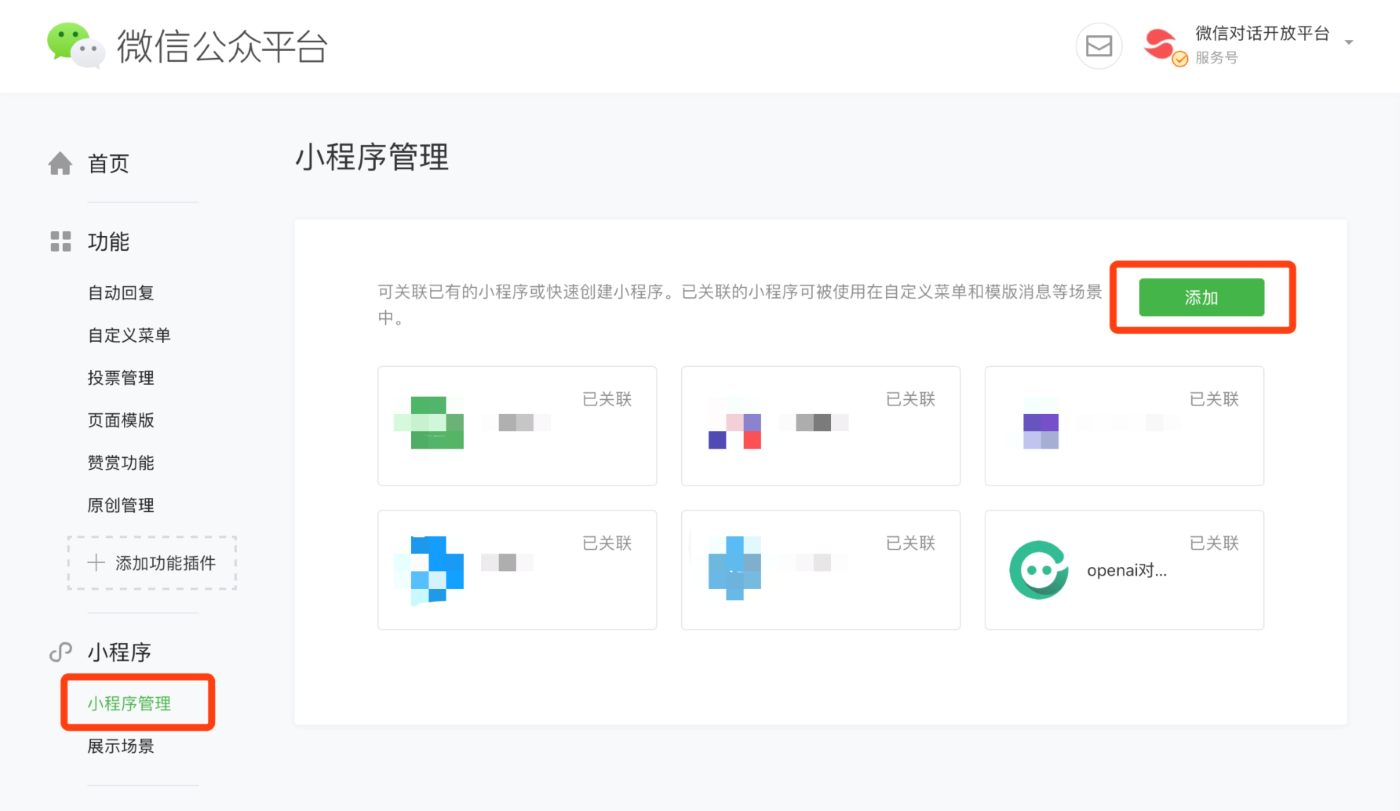Click the green openai mini program icon
This screenshot has height=811, width=1400.
point(1038,570)
